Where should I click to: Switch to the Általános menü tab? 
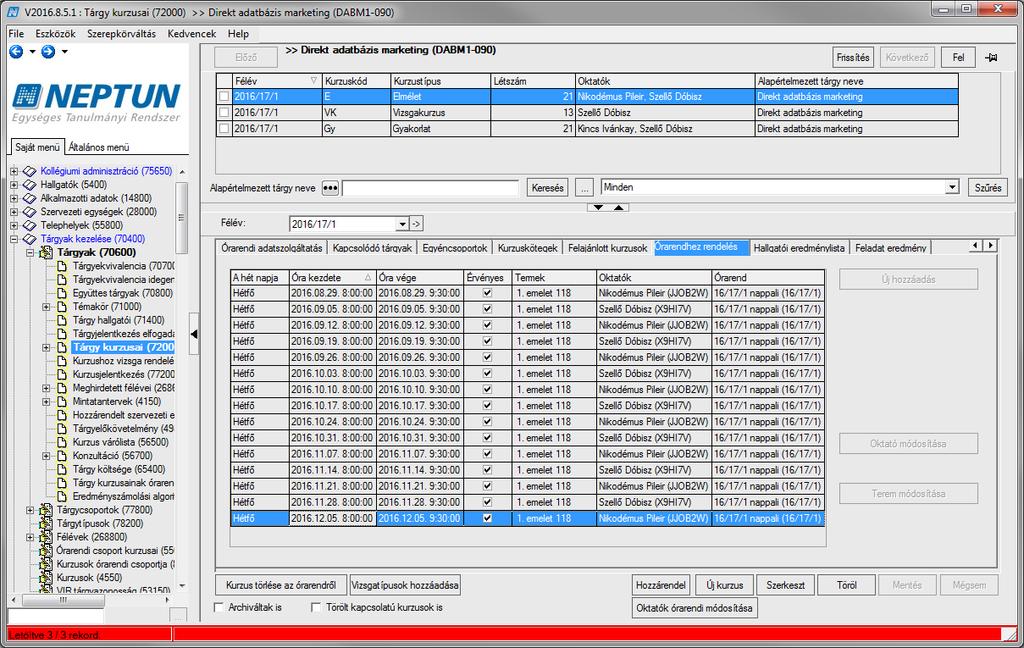(99, 148)
